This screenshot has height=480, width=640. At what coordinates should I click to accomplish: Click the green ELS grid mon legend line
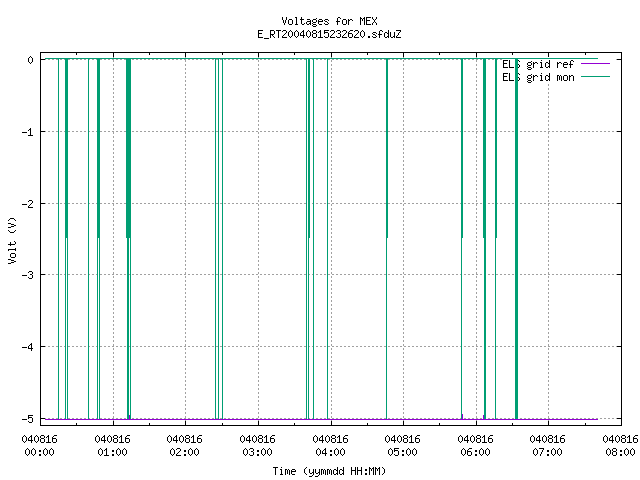[596, 77]
